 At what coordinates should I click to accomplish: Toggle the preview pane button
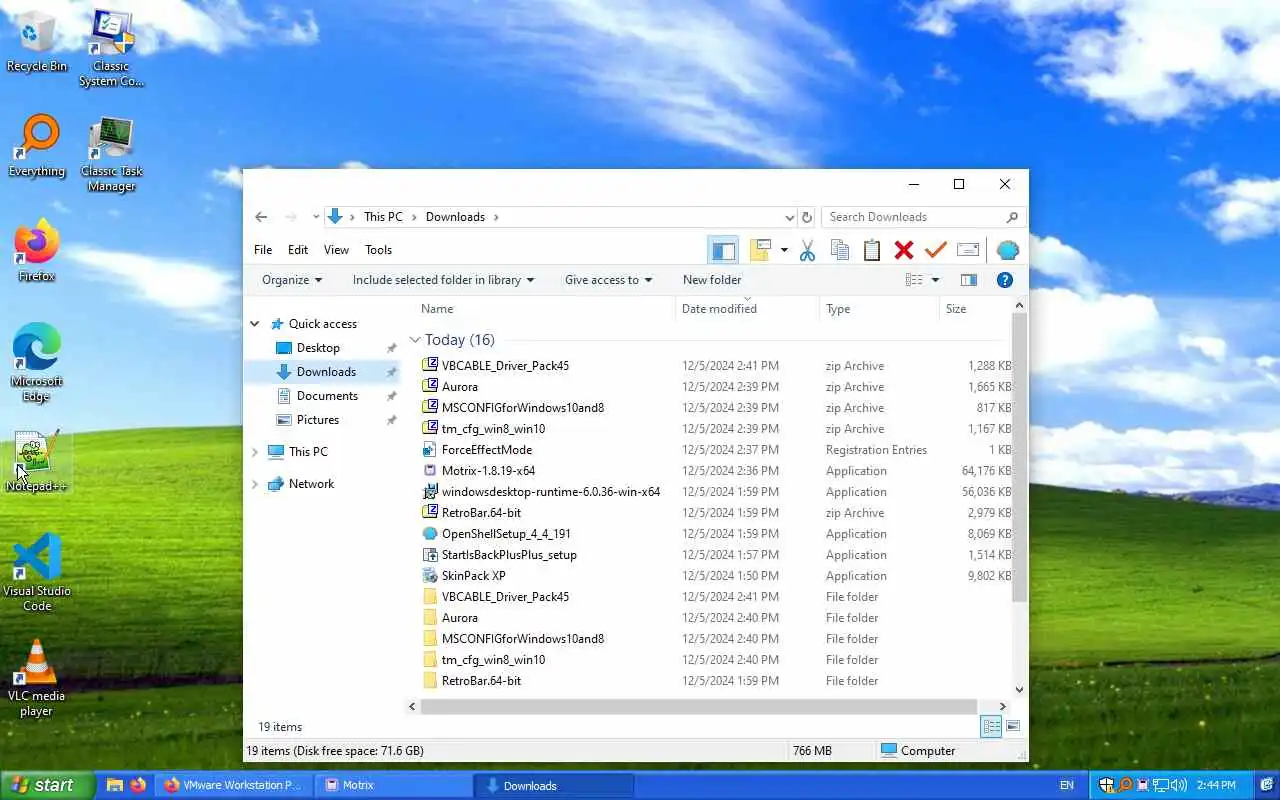(968, 280)
